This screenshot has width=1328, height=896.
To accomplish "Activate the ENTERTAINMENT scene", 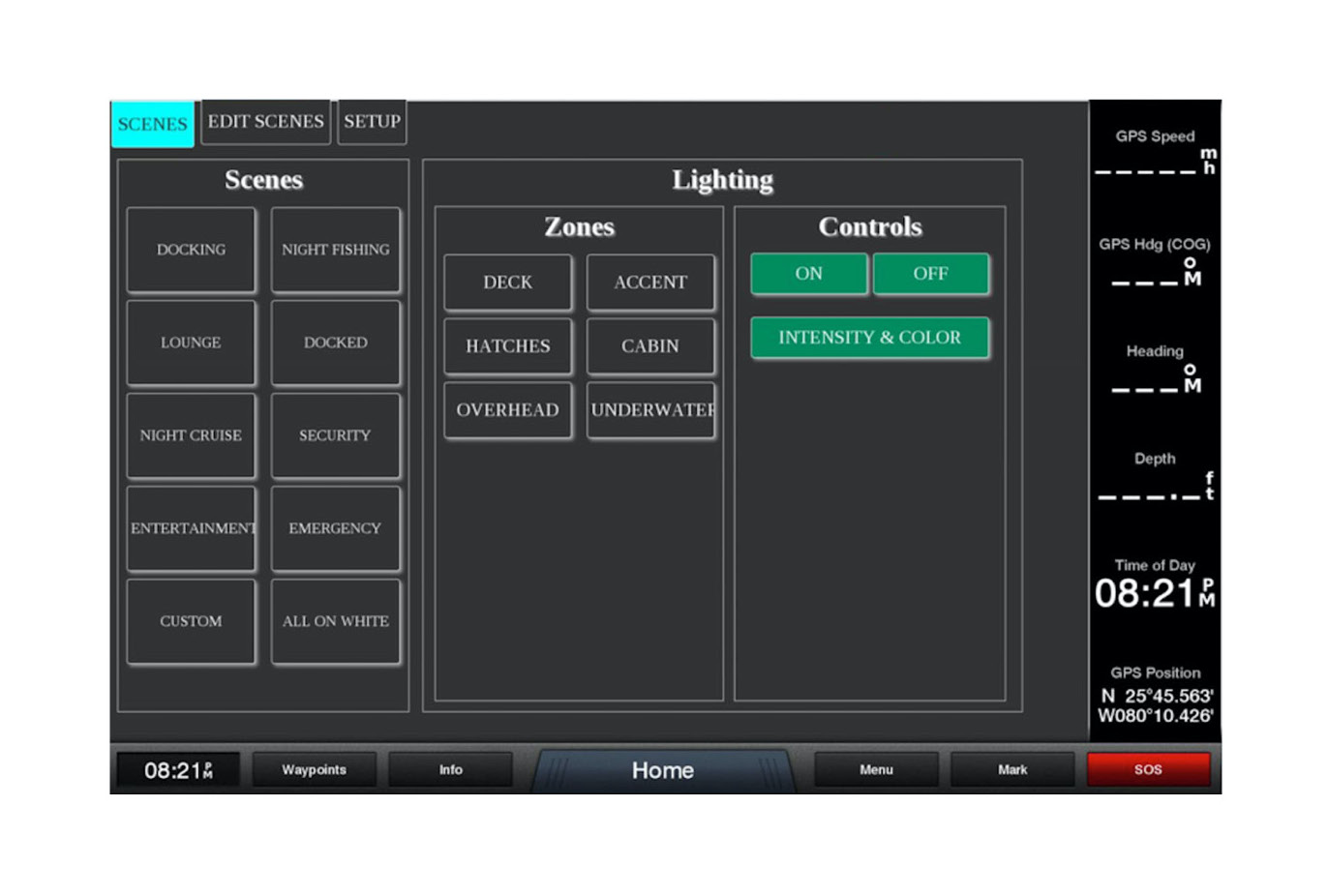I will pos(191,528).
